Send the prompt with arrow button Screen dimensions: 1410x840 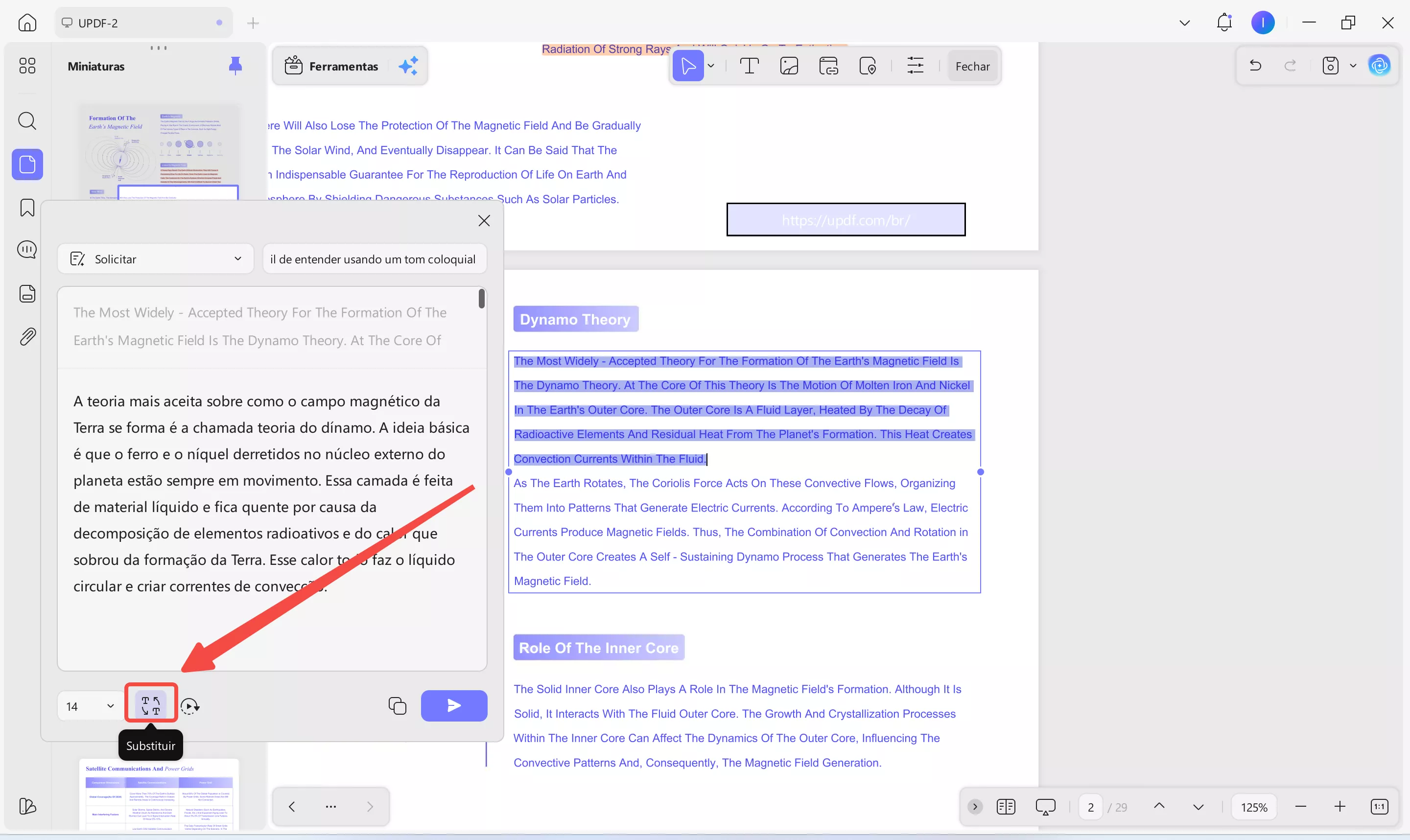[453, 705]
